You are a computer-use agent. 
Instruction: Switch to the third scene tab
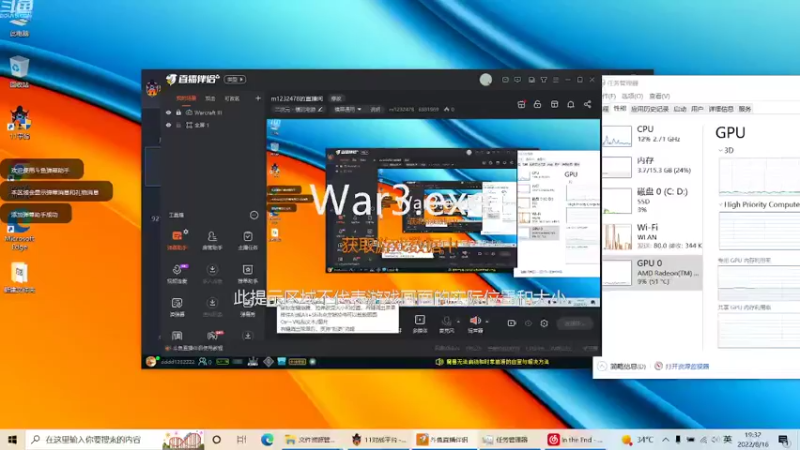pos(232,98)
